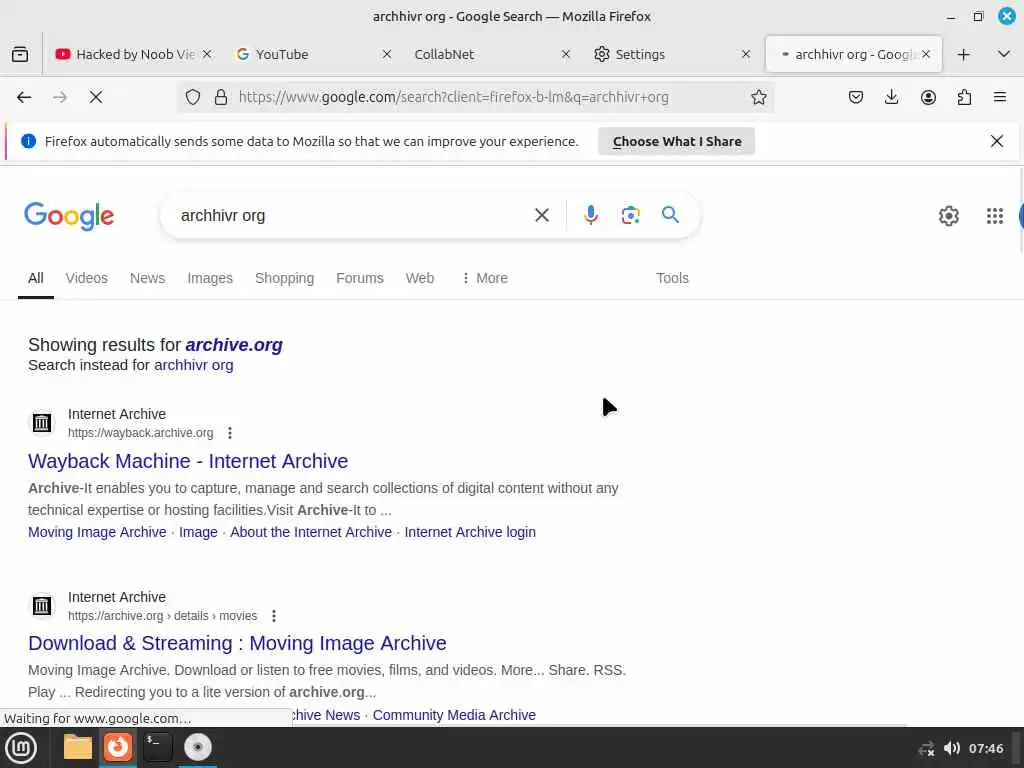Close the YouTube tab
Image resolution: width=1024 pixels, height=768 pixels.
click(x=387, y=54)
